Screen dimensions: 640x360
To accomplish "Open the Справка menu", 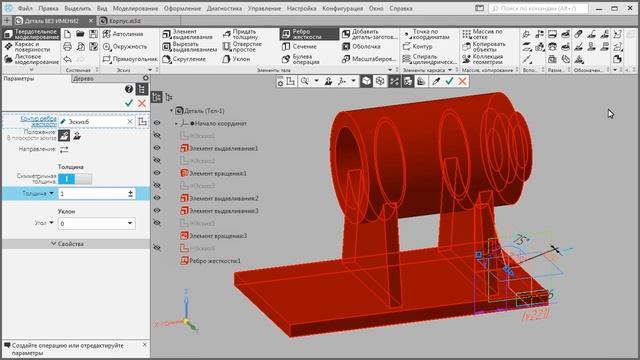I will click(401, 8).
